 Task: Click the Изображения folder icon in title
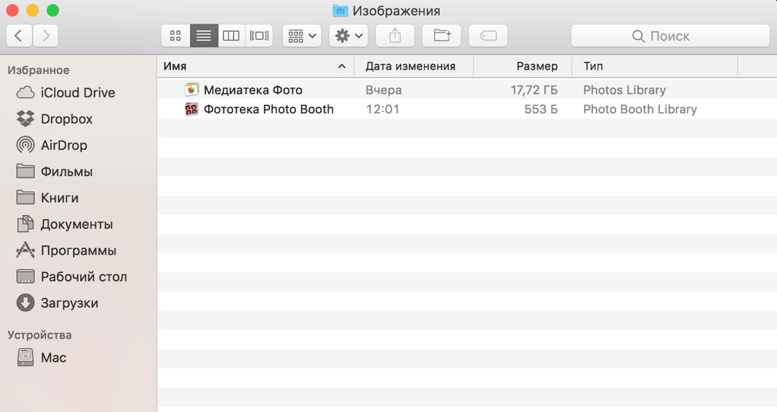[x=340, y=10]
